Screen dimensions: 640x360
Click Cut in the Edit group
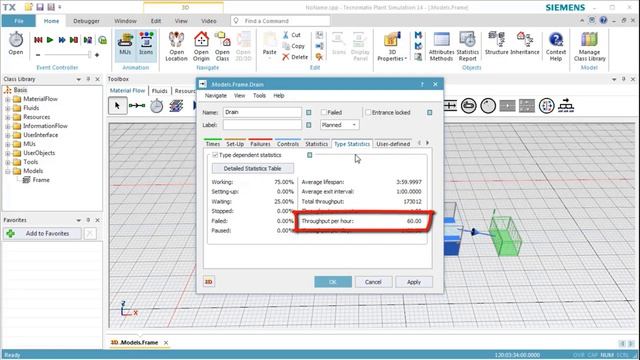[292, 35]
